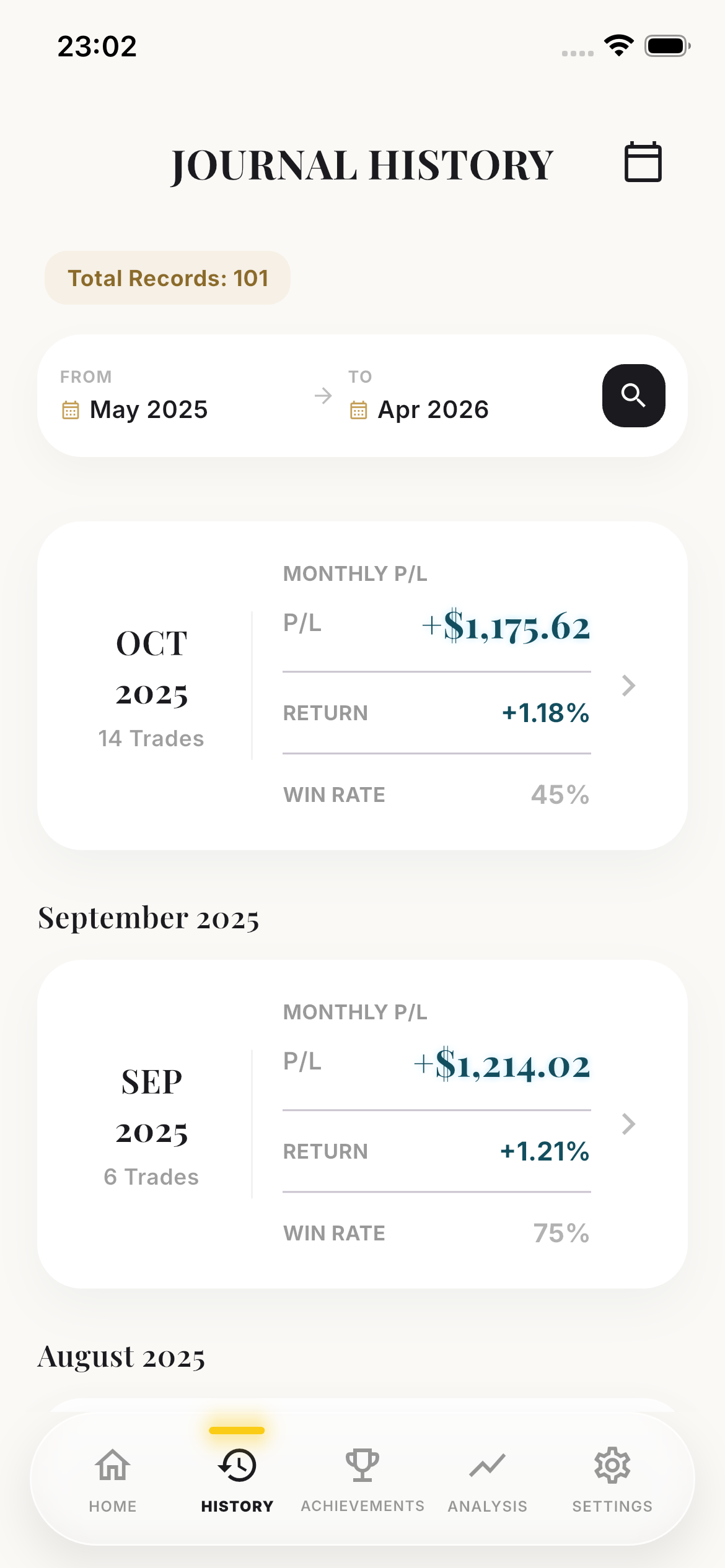The width and height of the screenshot is (725, 1568).
Task: Expand October 2025 details chevron
Action: [x=629, y=686]
